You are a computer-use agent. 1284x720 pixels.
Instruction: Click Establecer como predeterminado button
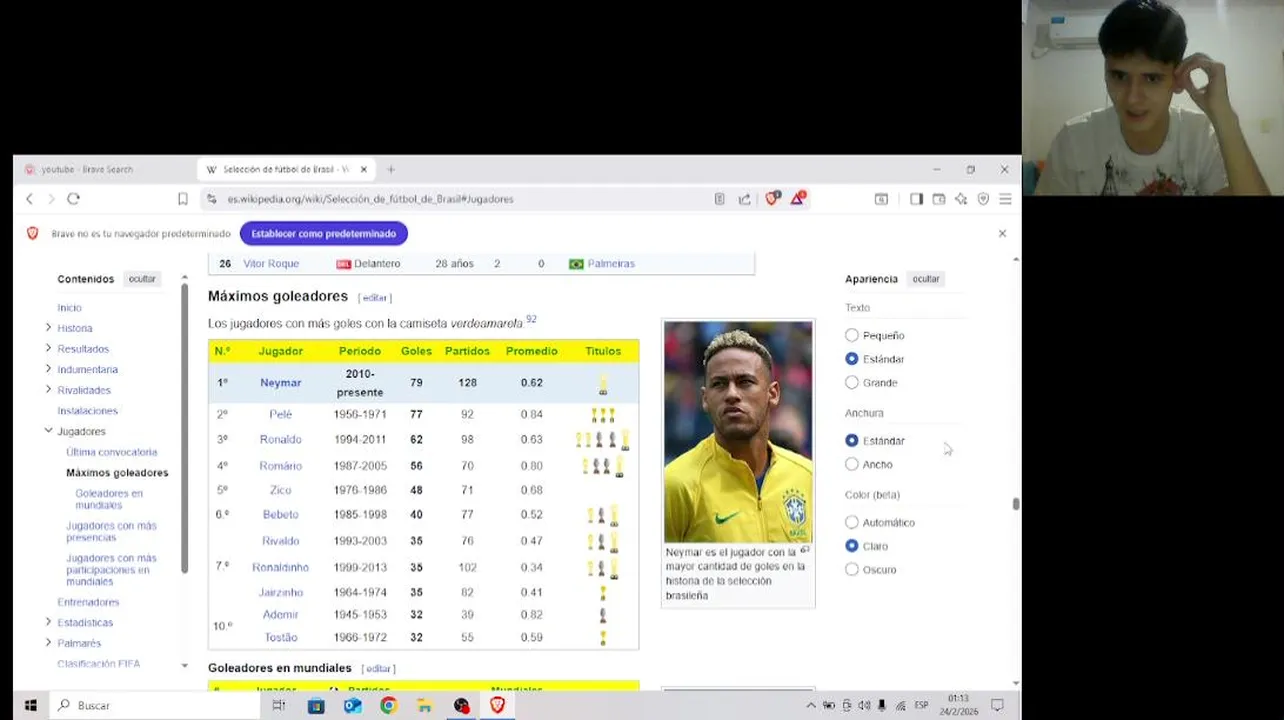pyautogui.click(x=323, y=233)
